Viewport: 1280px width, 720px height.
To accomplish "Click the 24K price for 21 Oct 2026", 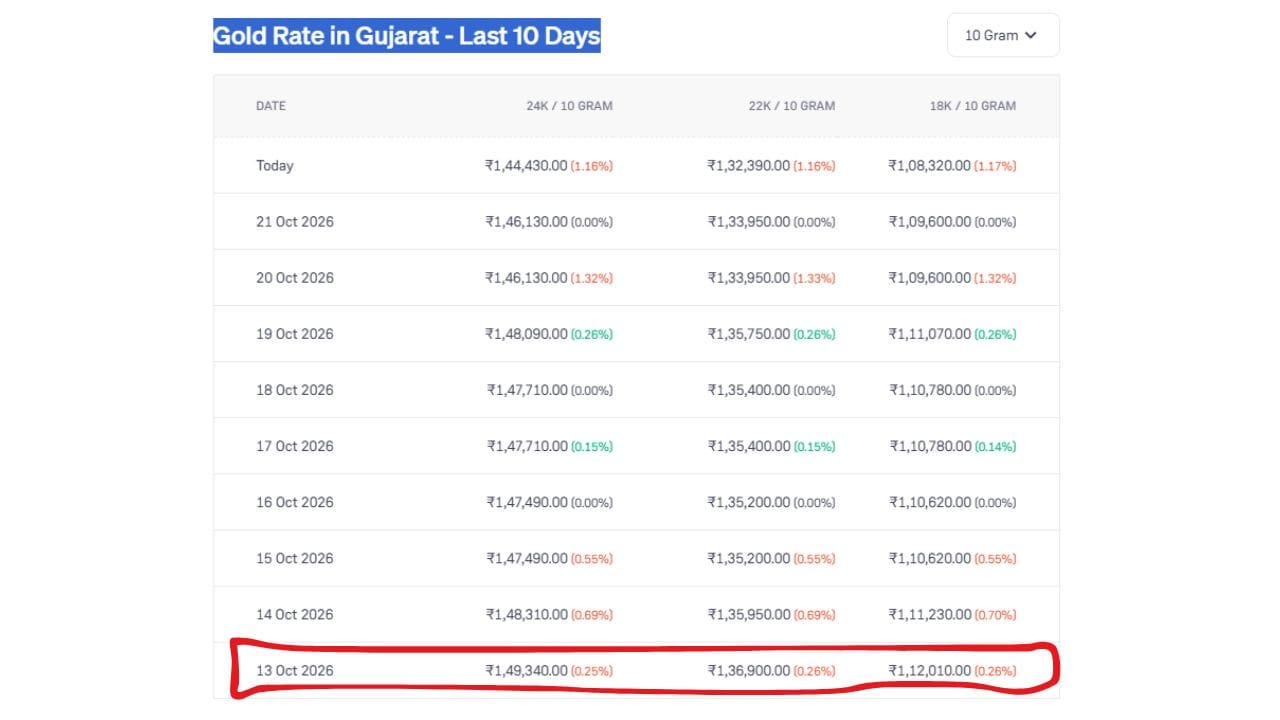I will 527,222.
